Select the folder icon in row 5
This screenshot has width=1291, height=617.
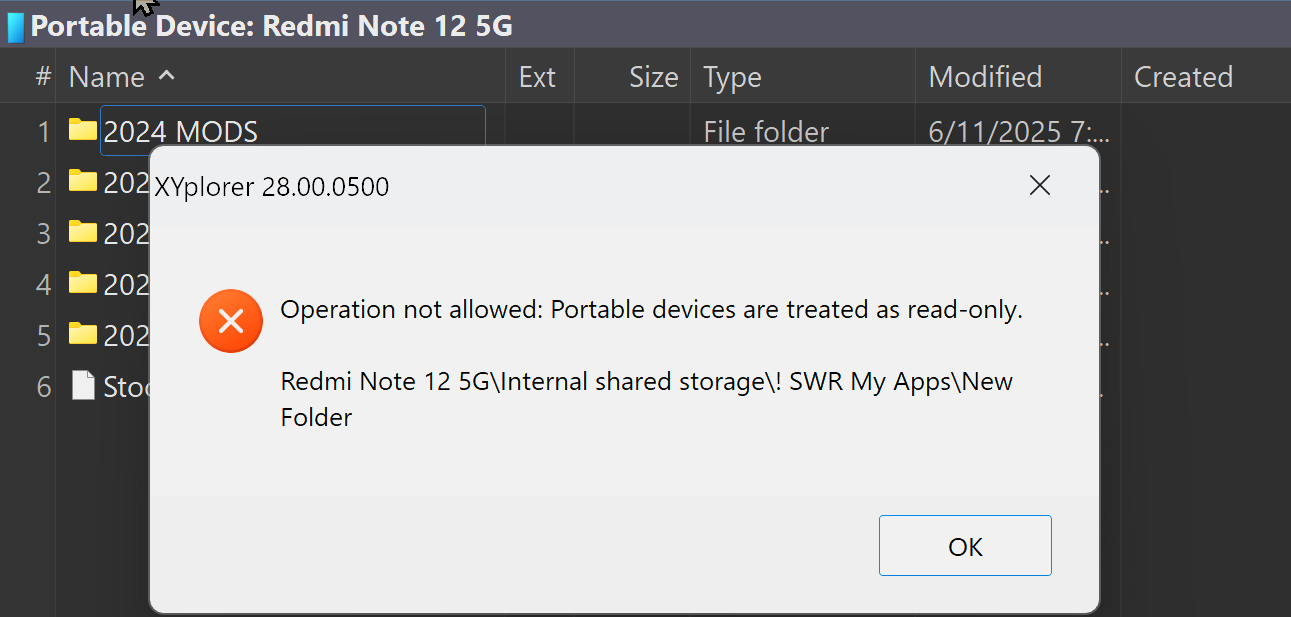(x=83, y=335)
